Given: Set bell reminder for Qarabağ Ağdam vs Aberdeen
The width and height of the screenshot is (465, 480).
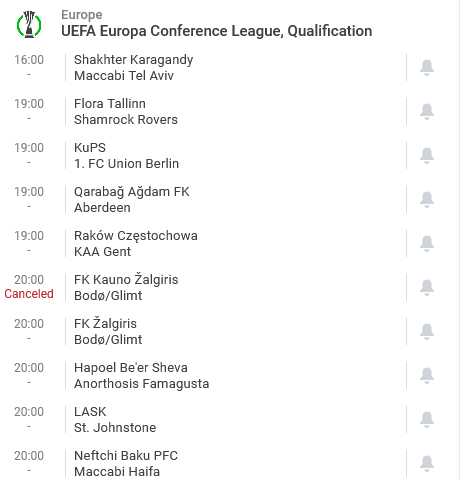Looking at the screenshot, I should pos(427,200).
